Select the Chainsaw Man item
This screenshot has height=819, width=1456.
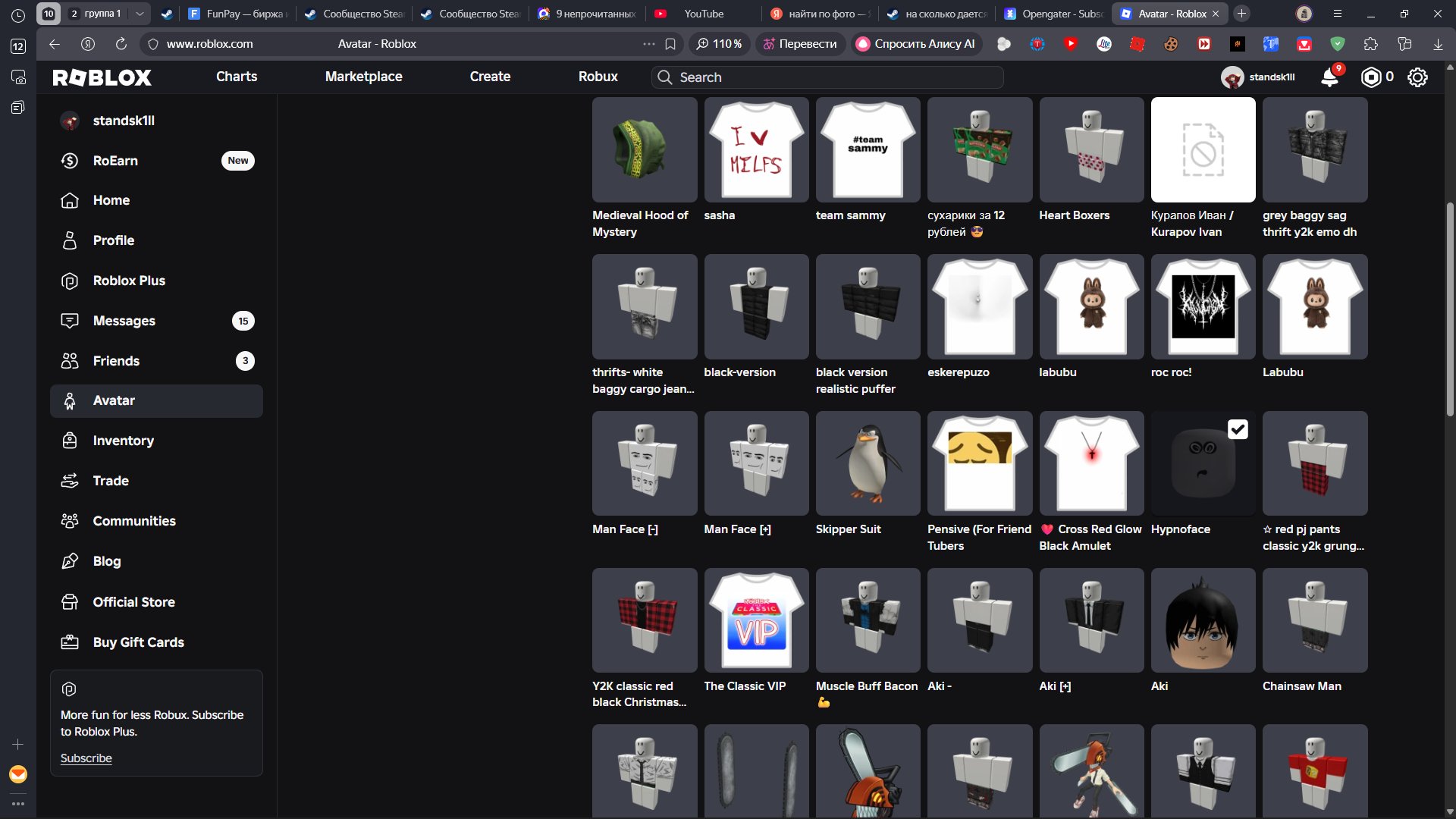(x=1315, y=620)
